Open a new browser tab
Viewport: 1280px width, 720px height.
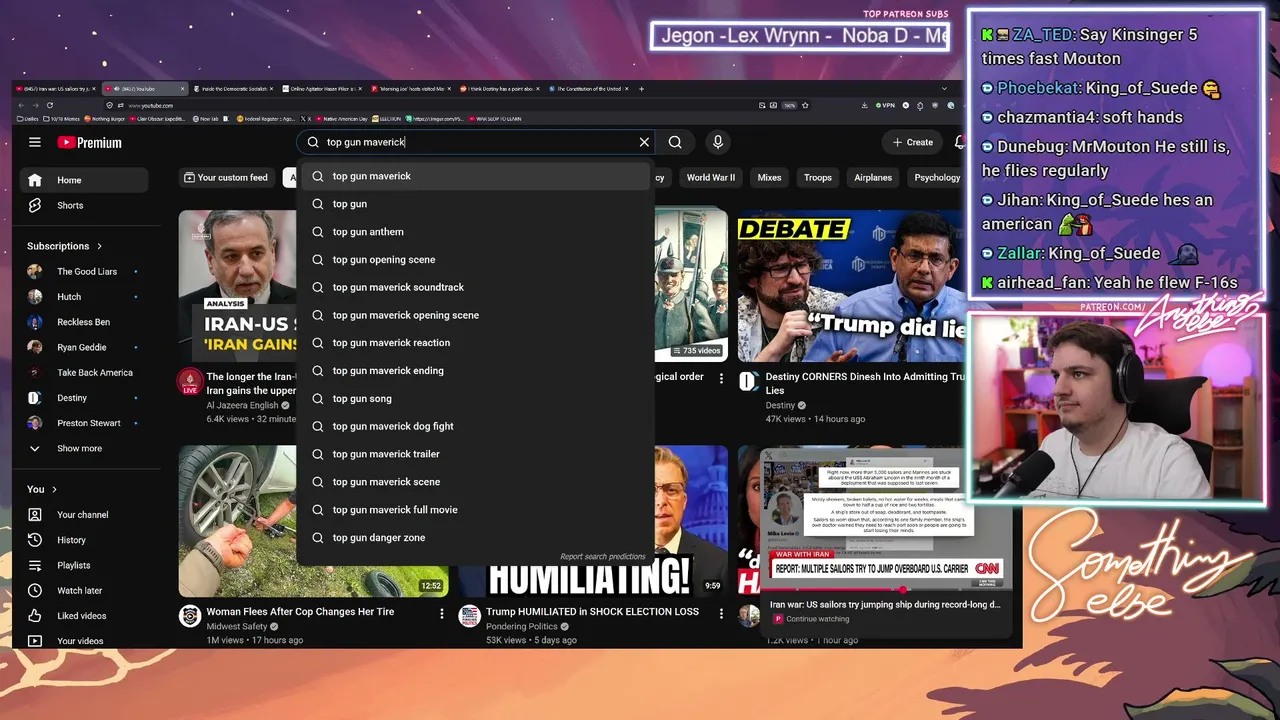(641, 89)
